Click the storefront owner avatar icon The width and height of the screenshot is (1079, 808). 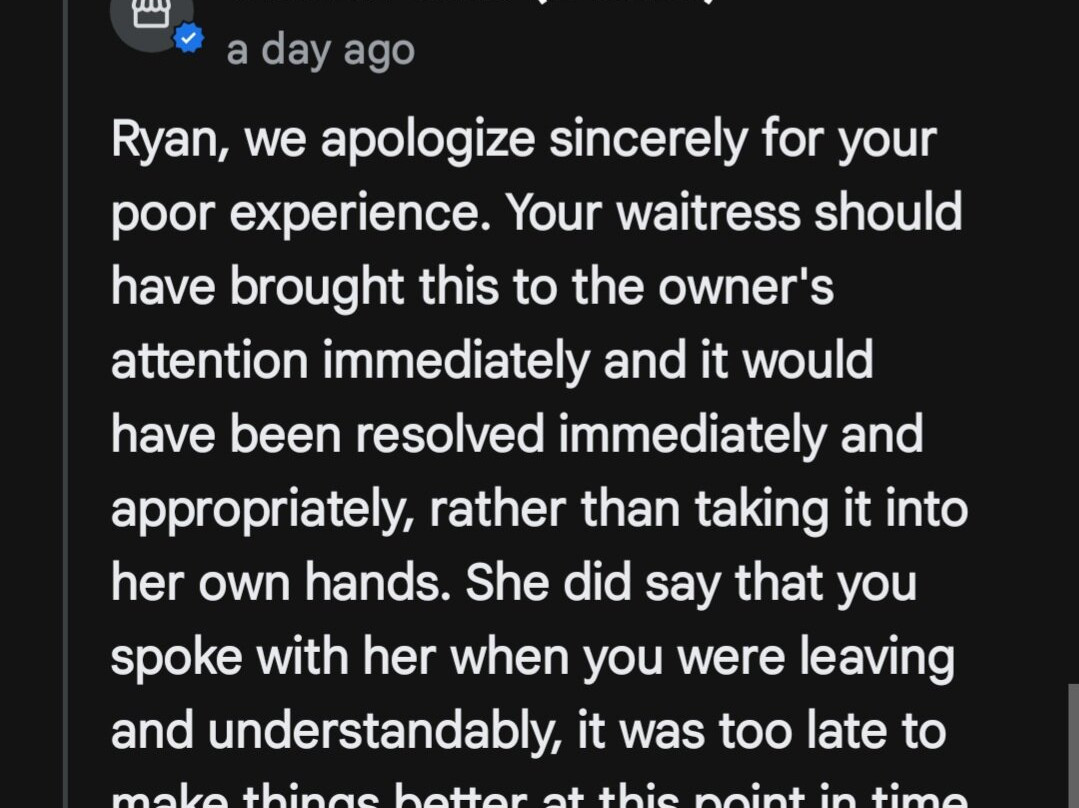pyautogui.click(x=151, y=16)
